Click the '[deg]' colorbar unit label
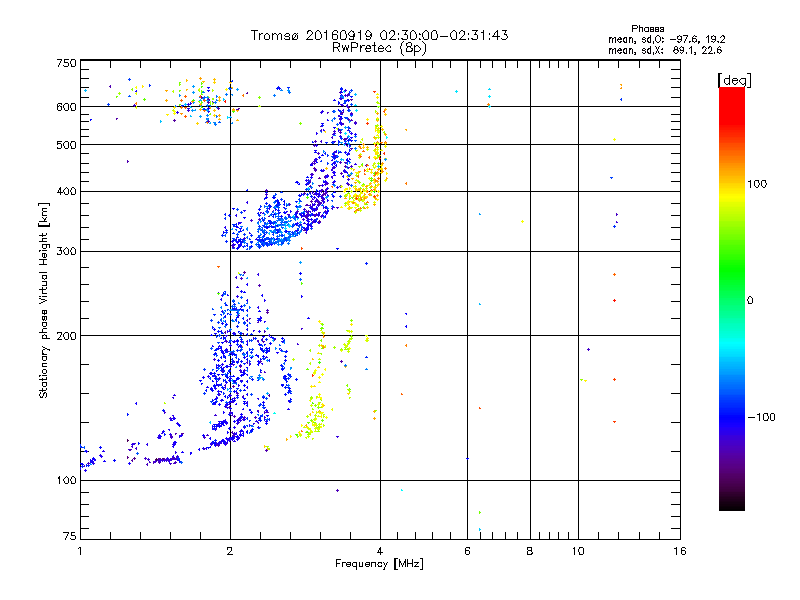This screenshot has width=800, height=600. (x=734, y=80)
